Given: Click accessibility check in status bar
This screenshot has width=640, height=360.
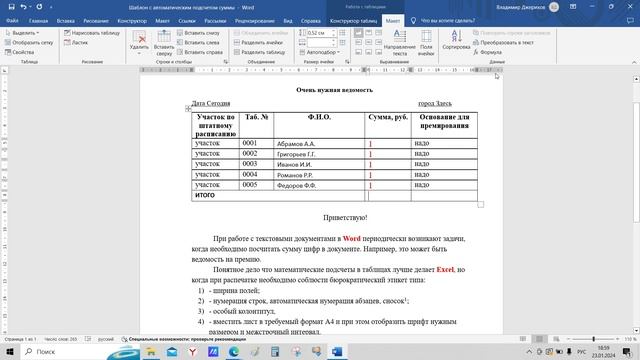Looking at the screenshot, I should tap(184, 339).
